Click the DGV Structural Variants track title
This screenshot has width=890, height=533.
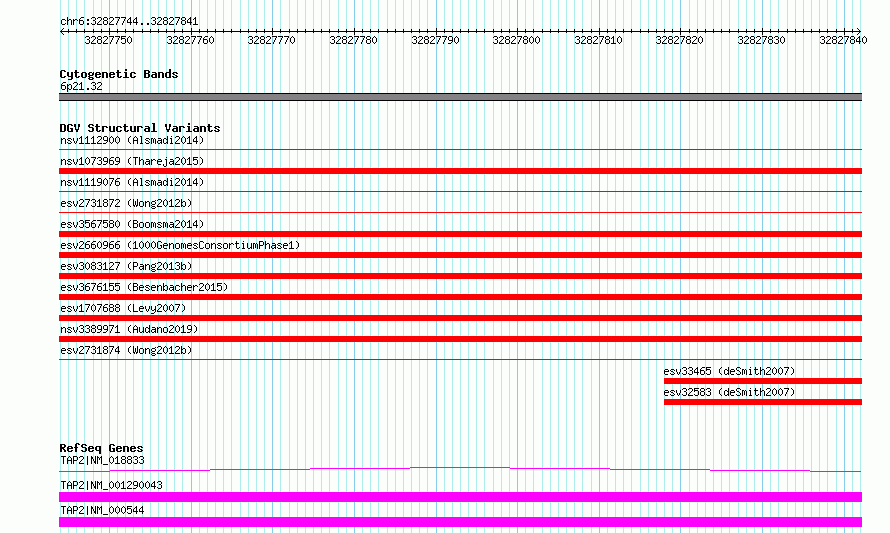[x=140, y=128]
